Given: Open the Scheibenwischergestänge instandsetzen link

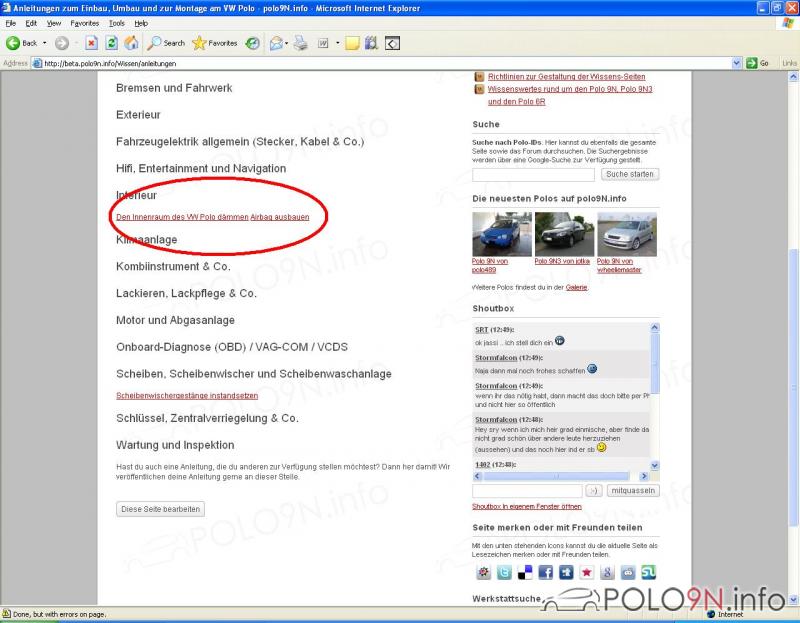Looking at the screenshot, I should (x=187, y=395).
